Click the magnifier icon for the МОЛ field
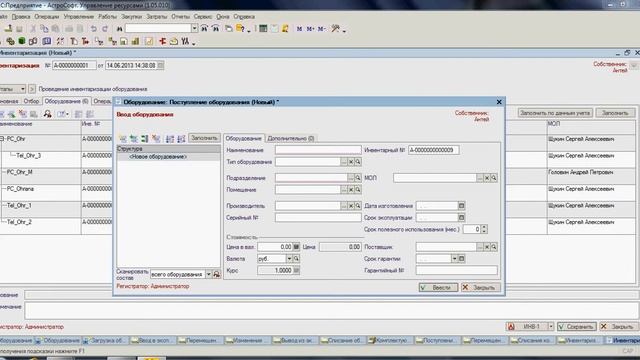 coord(494,178)
